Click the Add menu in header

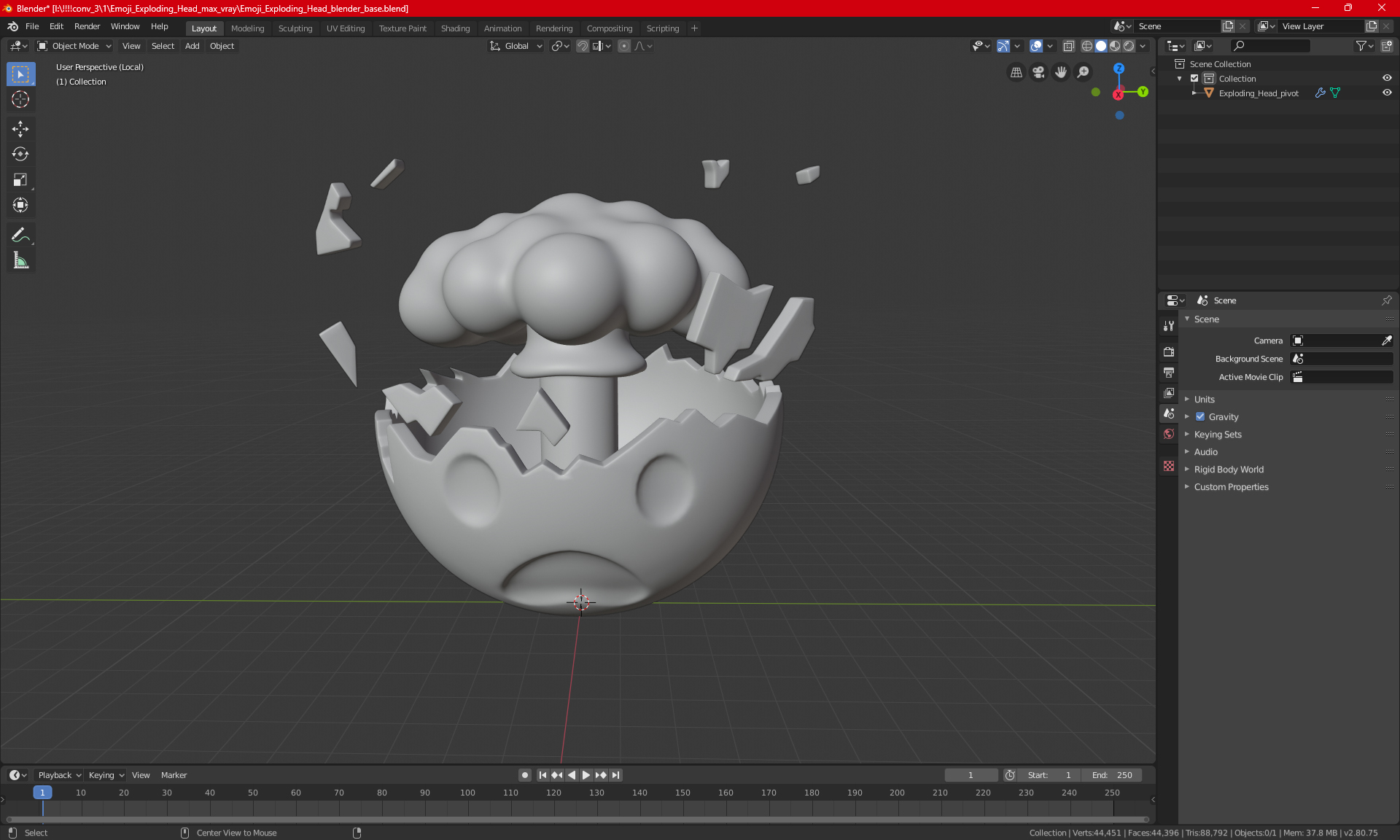(x=192, y=46)
